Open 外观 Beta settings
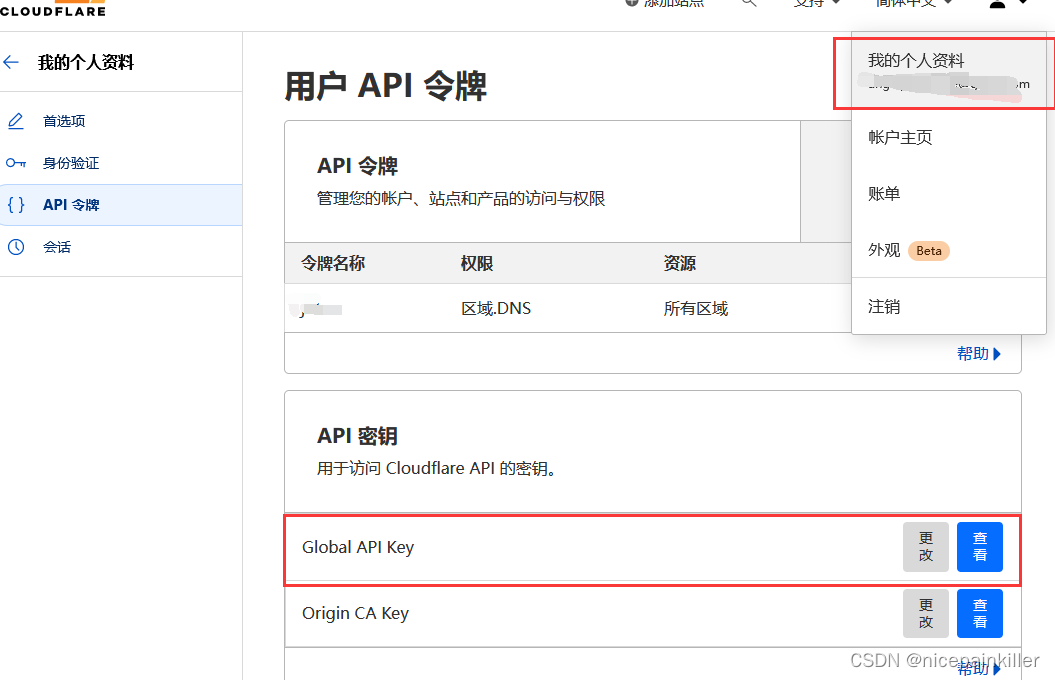This screenshot has width=1055, height=680. click(x=884, y=250)
